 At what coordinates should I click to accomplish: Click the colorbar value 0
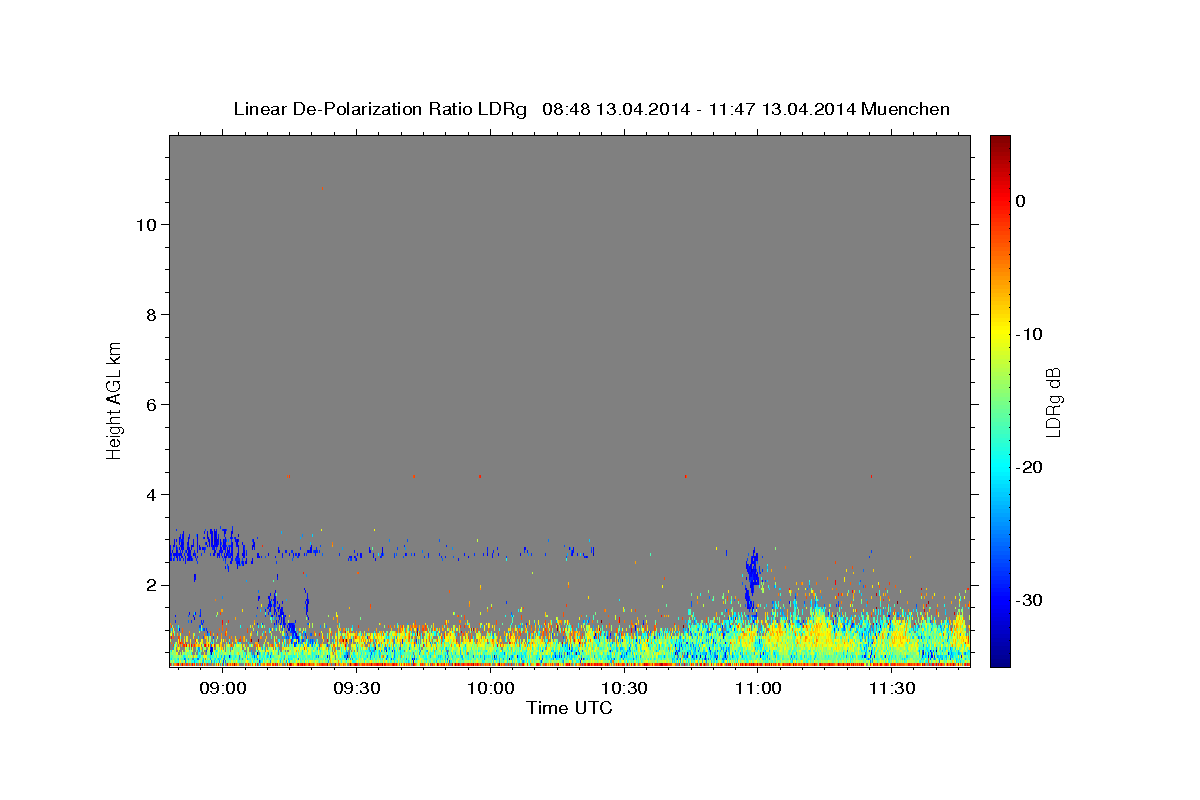pyautogui.click(x=1021, y=201)
